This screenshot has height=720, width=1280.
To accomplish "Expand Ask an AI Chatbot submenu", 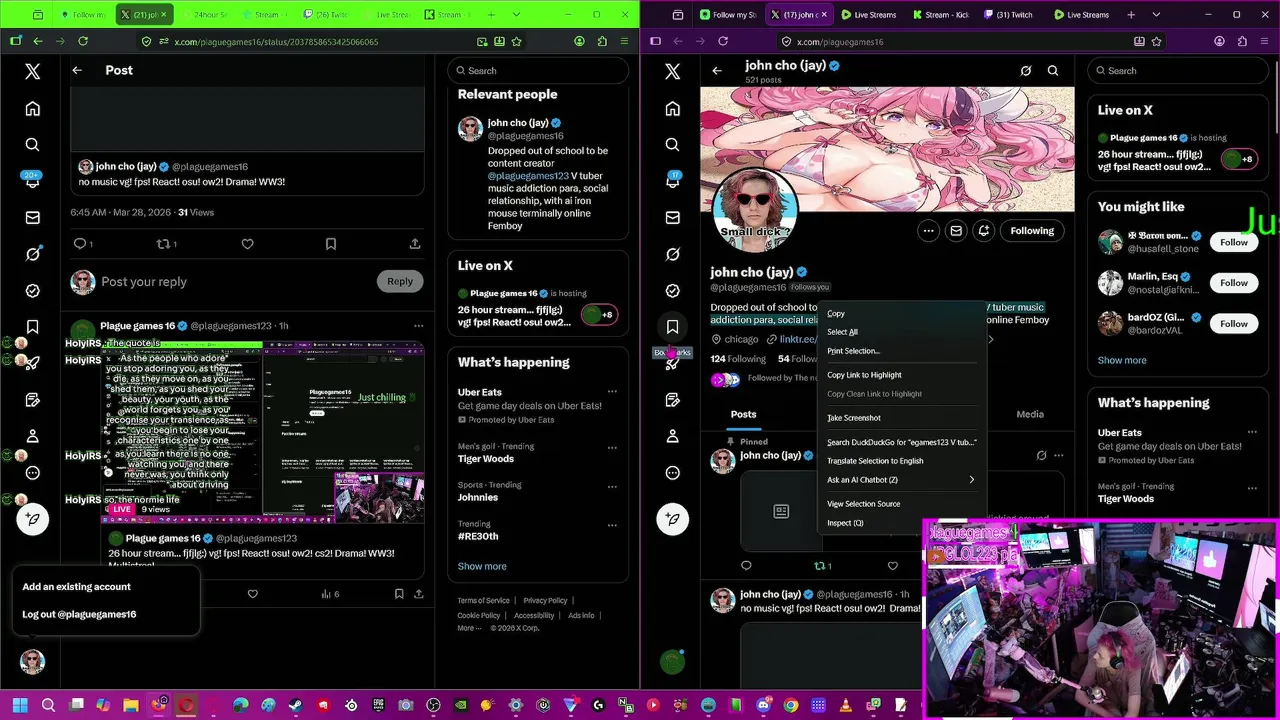I will [901, 480].
